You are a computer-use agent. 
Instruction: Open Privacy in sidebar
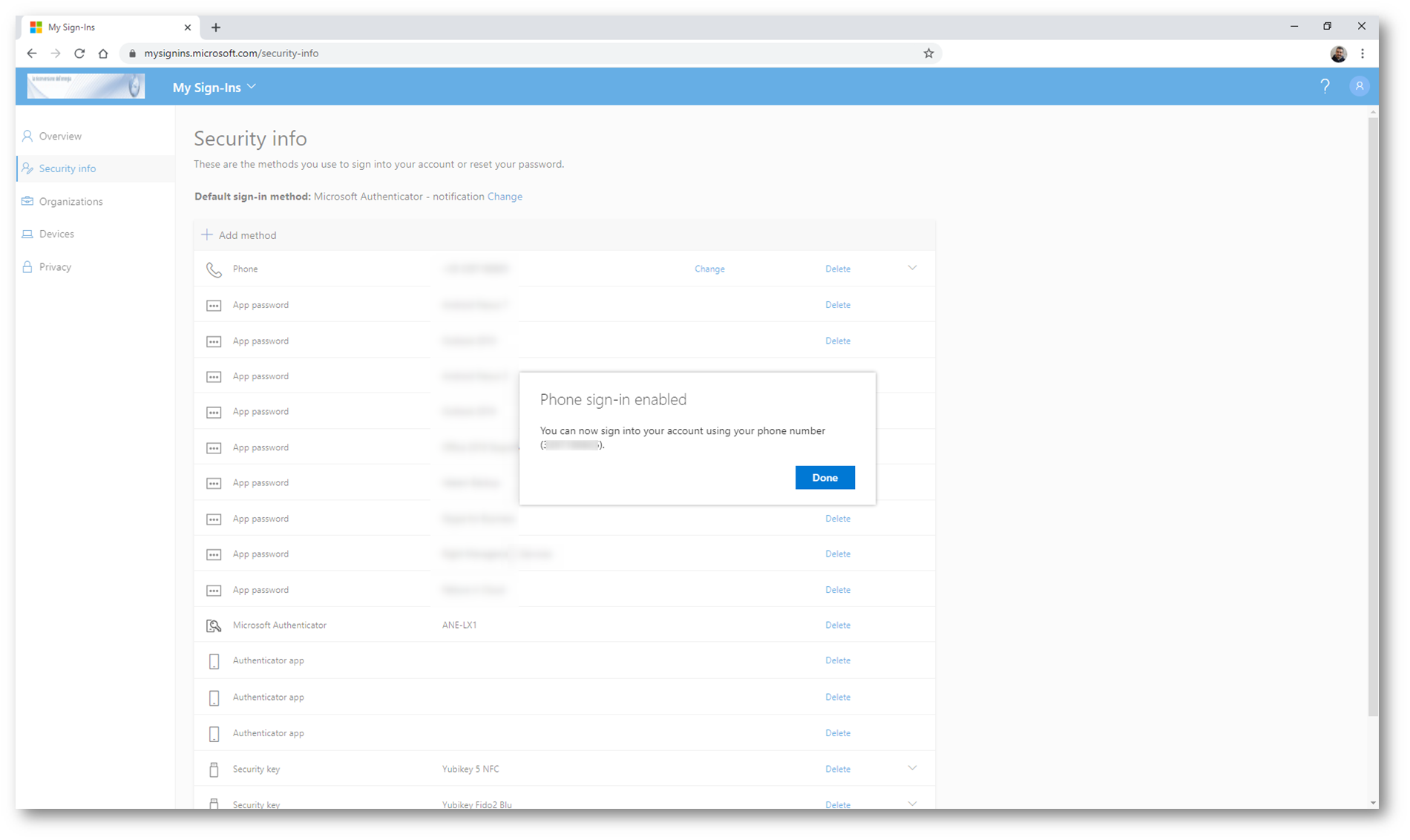[95, 267]
